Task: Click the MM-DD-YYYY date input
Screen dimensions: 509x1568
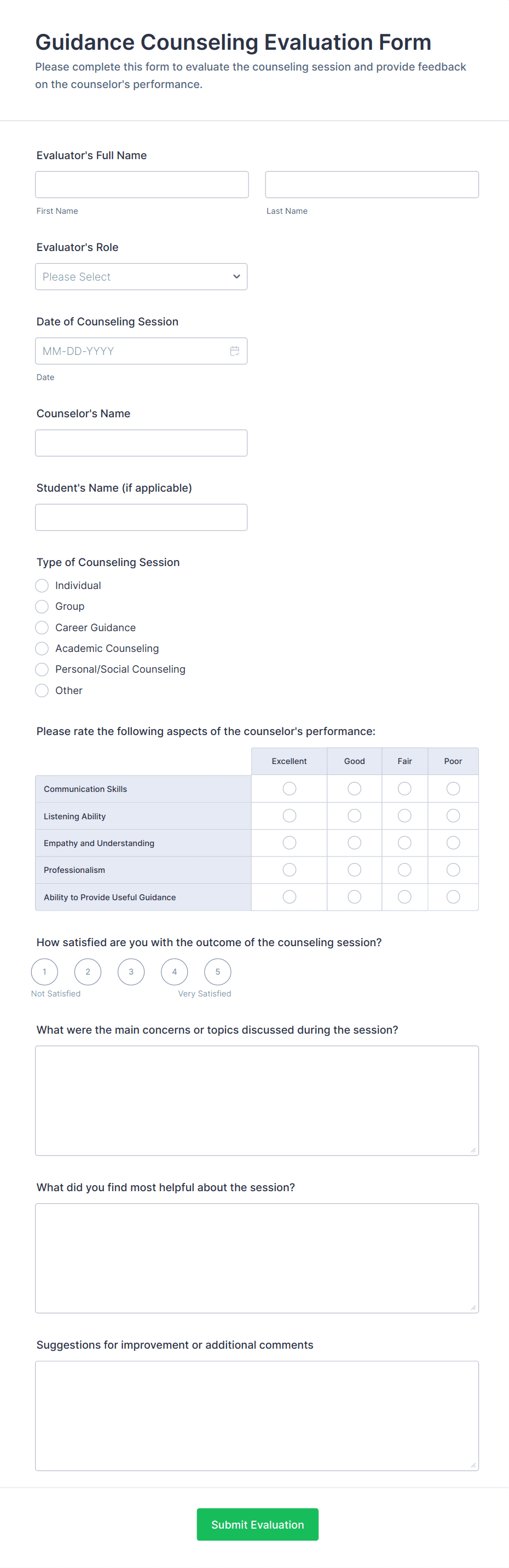Action: pyautogui.click(x=141, y=351)
